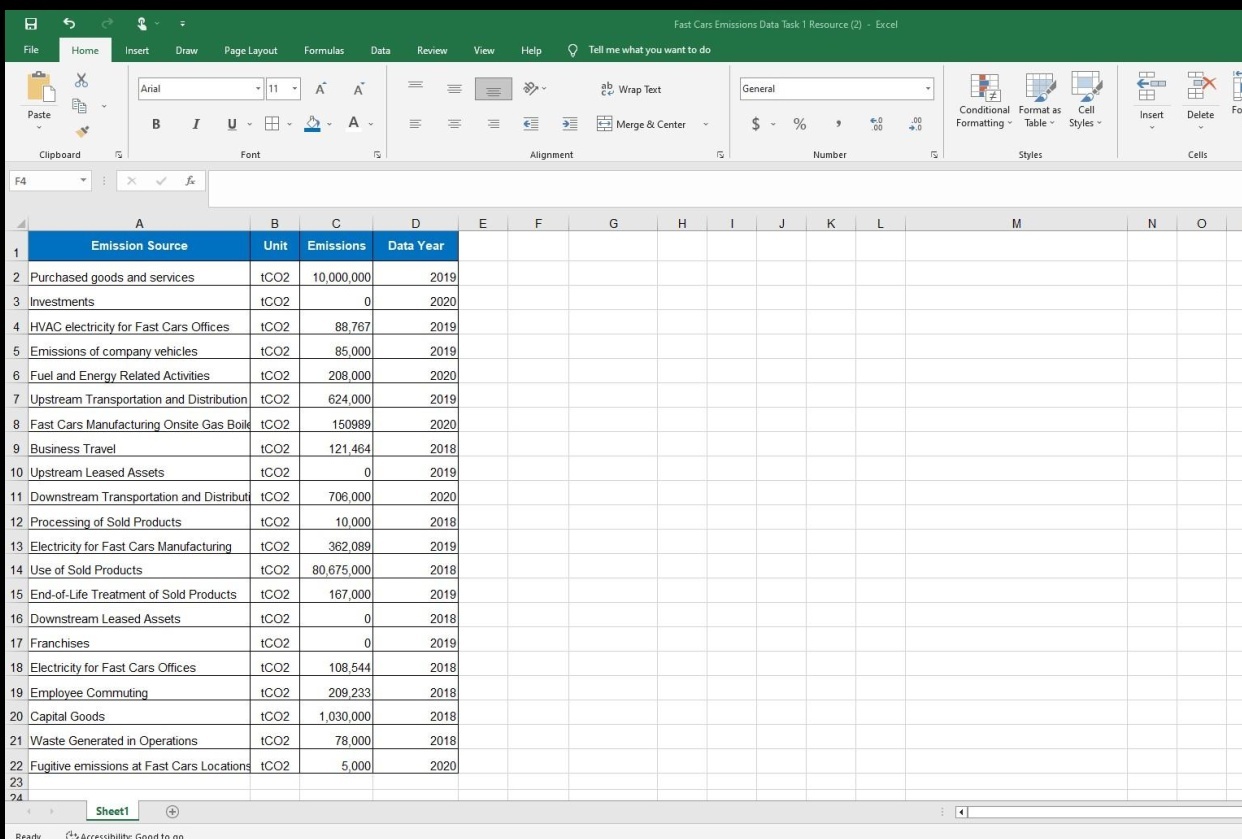This screenshot has height=839, width=1242.
Task: Click the Merge & Center button
Action: [642, 124]
